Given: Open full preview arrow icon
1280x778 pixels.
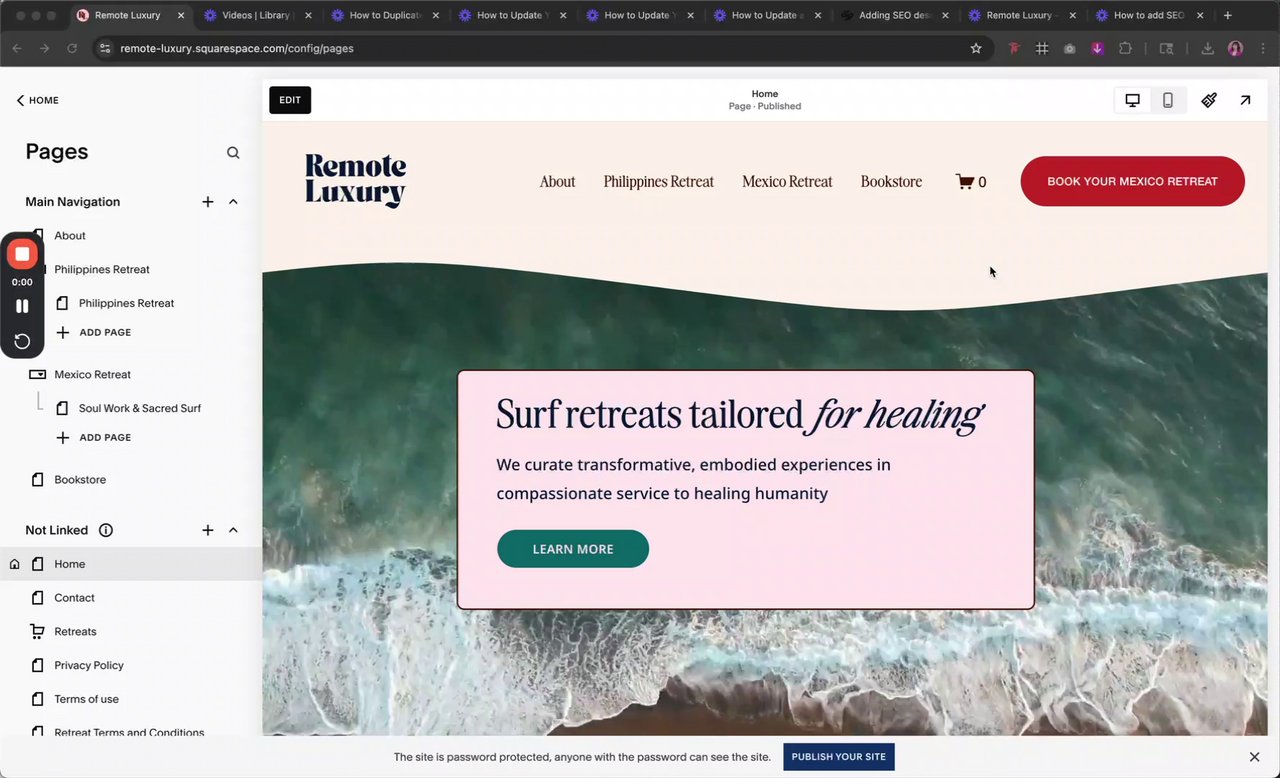Looking at the screenshot, I should 1245,100.
